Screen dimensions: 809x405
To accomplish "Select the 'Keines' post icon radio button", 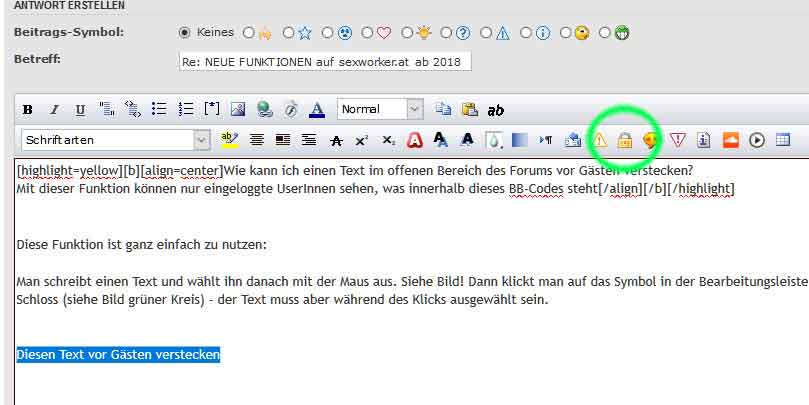I will tap(184, 33).
